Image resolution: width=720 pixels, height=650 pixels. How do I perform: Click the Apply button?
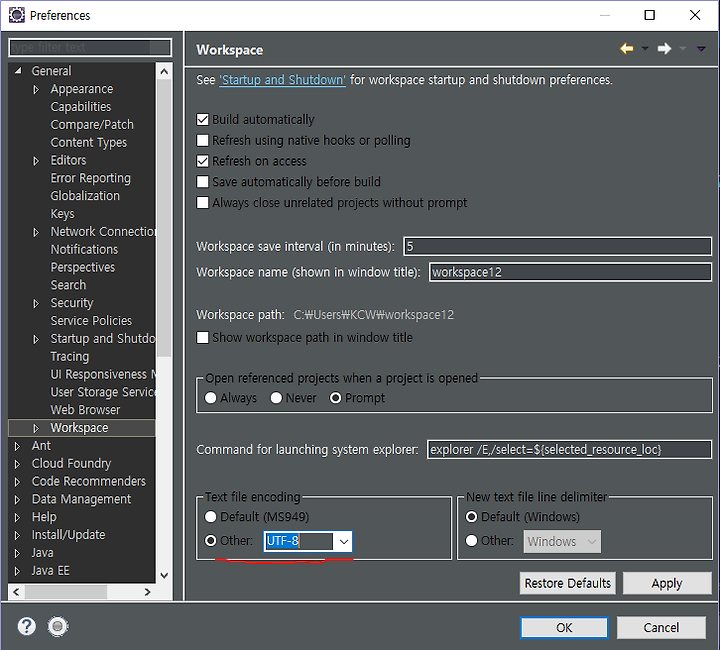tap(667, 583)
